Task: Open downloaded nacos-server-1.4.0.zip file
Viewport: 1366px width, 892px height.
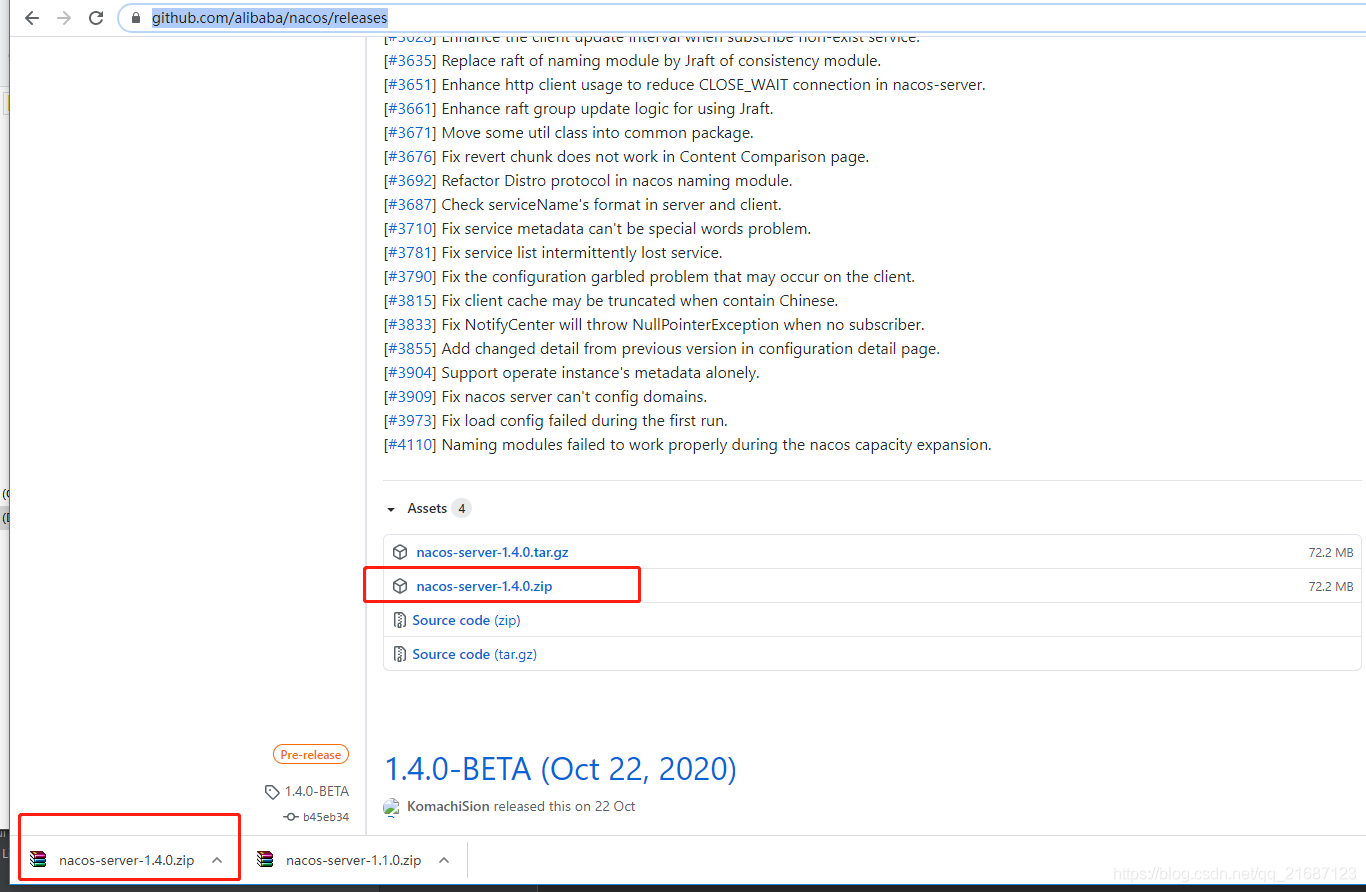Action: point(126,861)
